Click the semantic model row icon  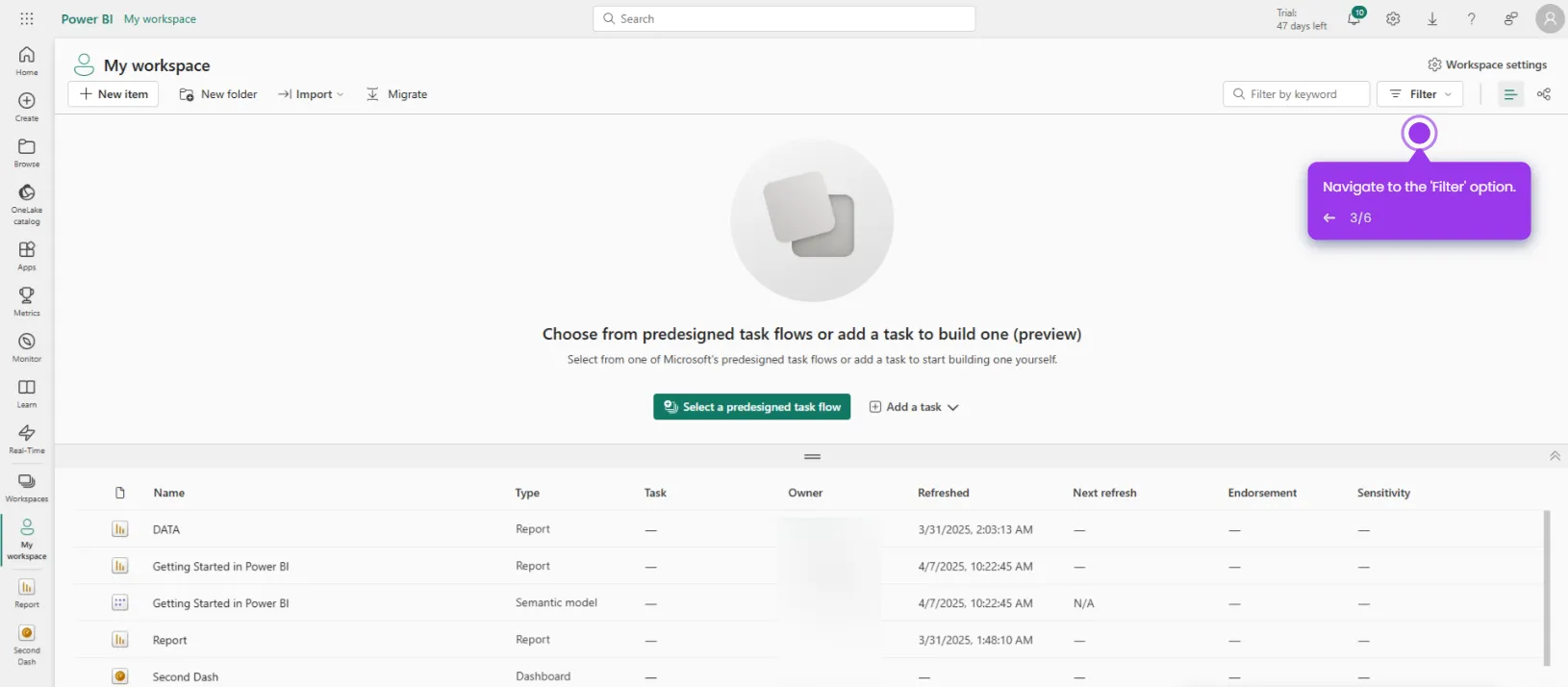119,602
